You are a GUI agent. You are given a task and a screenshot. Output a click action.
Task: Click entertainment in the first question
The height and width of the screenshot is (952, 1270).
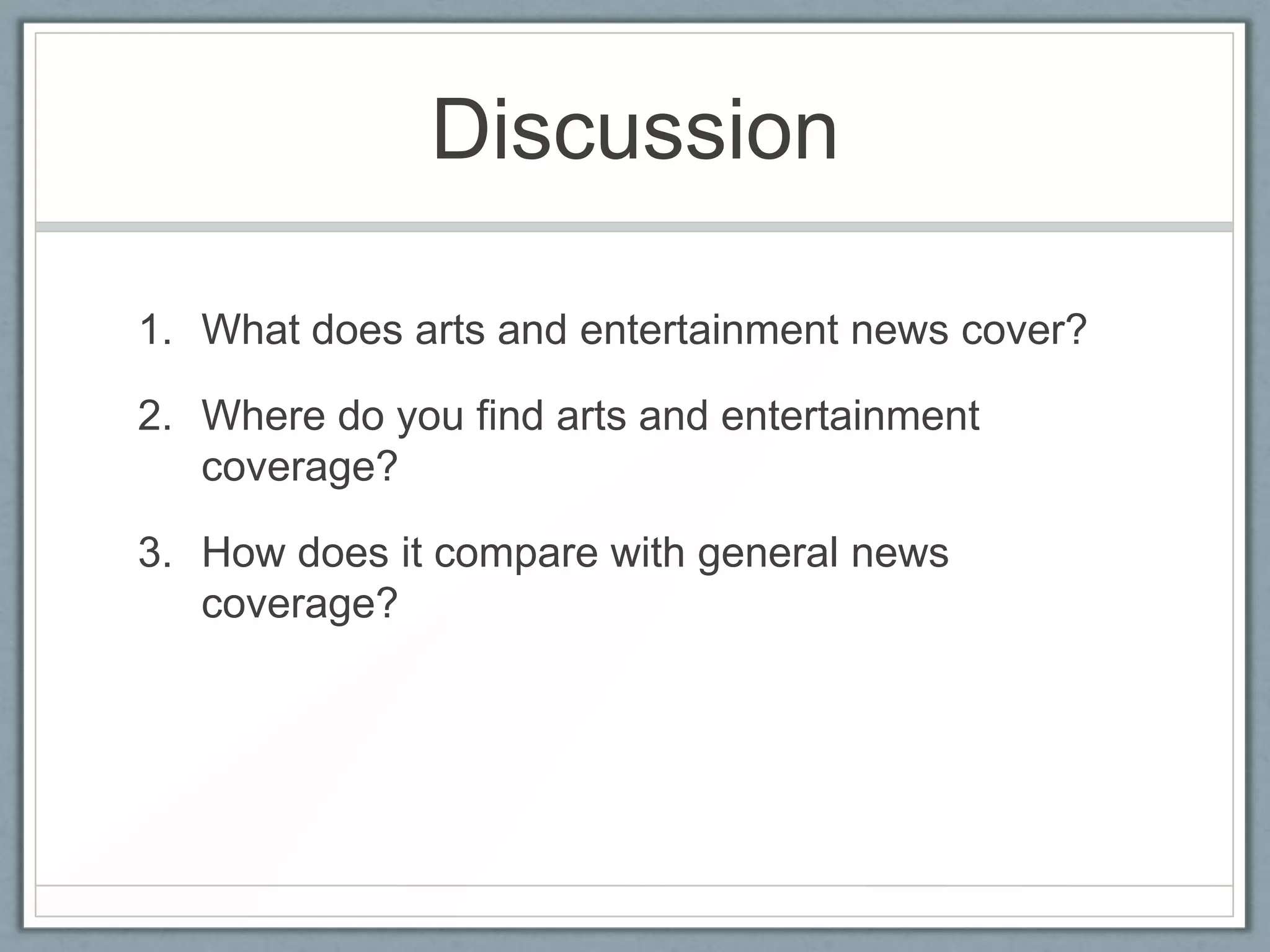click(709, 329)
